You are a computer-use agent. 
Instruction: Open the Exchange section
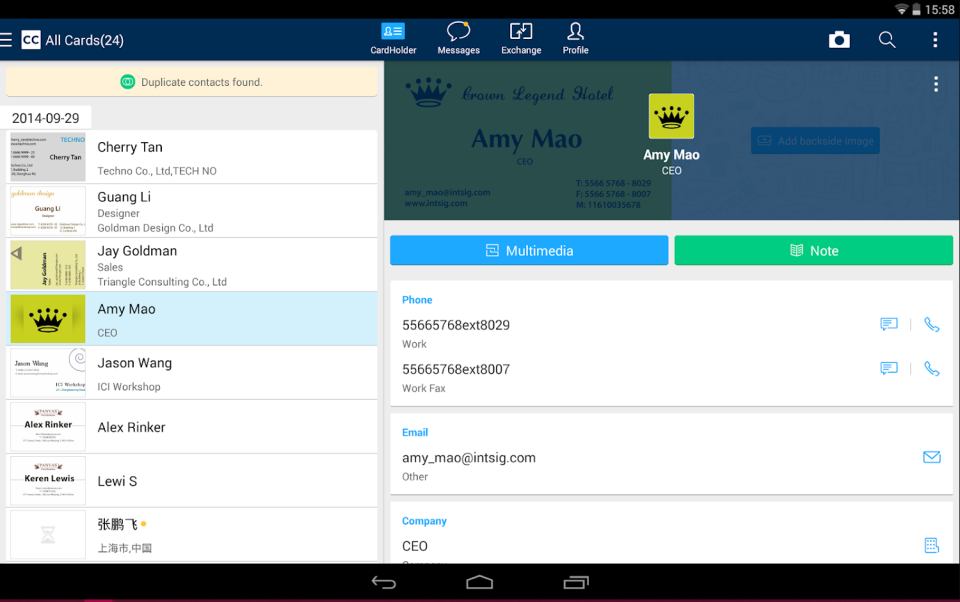(521, 39)
